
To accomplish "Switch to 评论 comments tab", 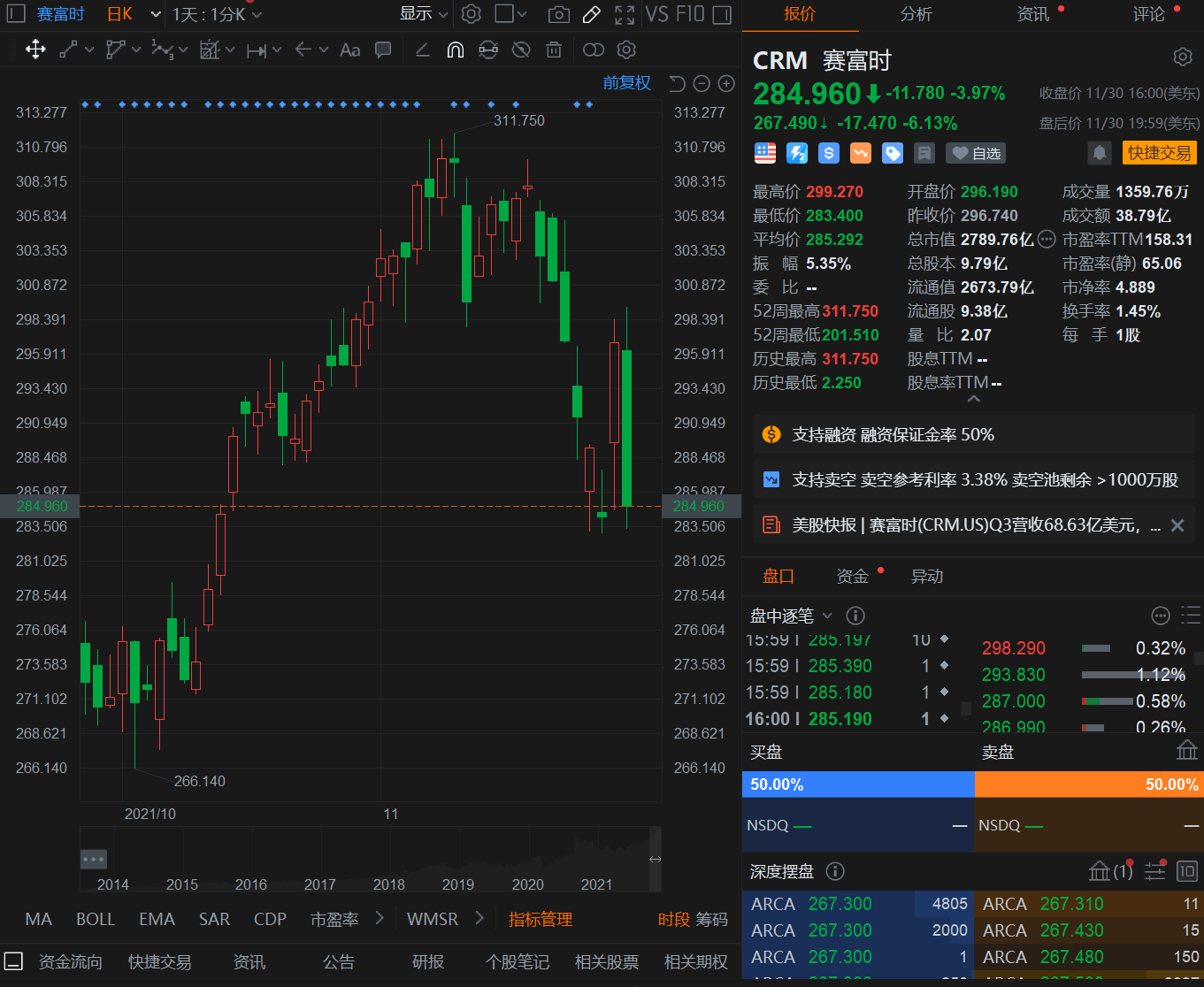I will pos(1149,14).
